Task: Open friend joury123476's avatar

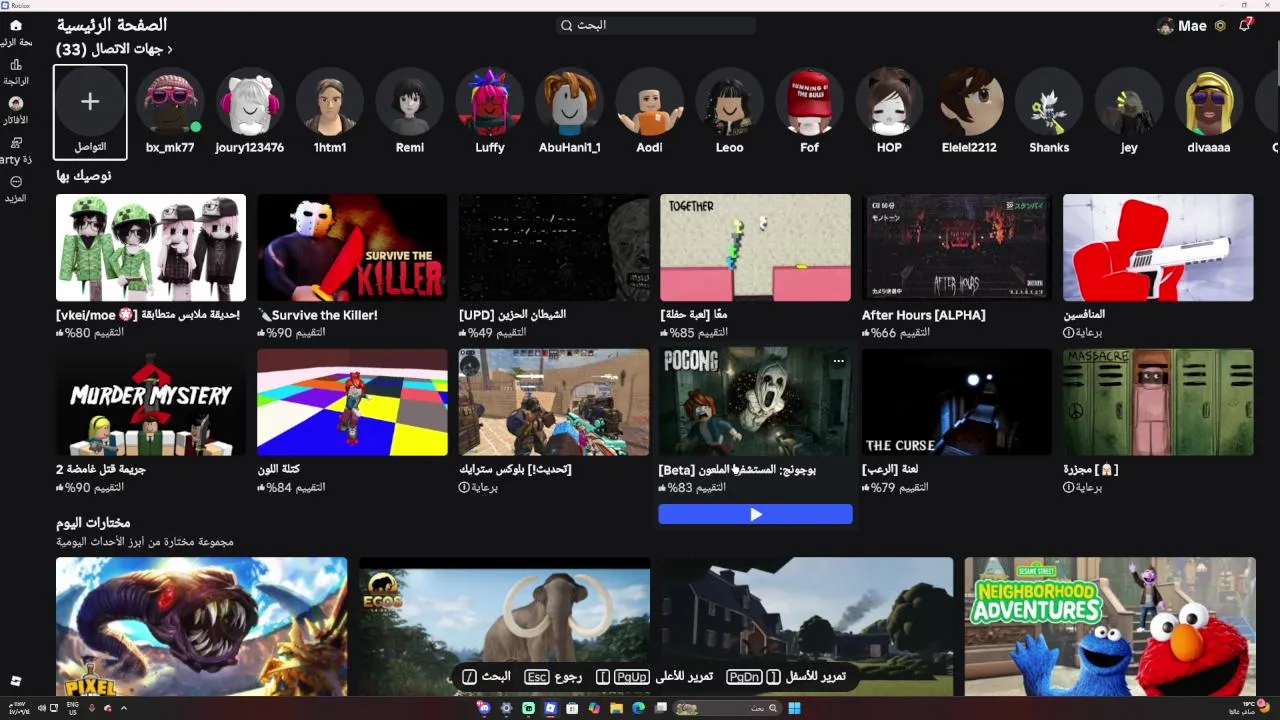Action: [x=250, y=102]
